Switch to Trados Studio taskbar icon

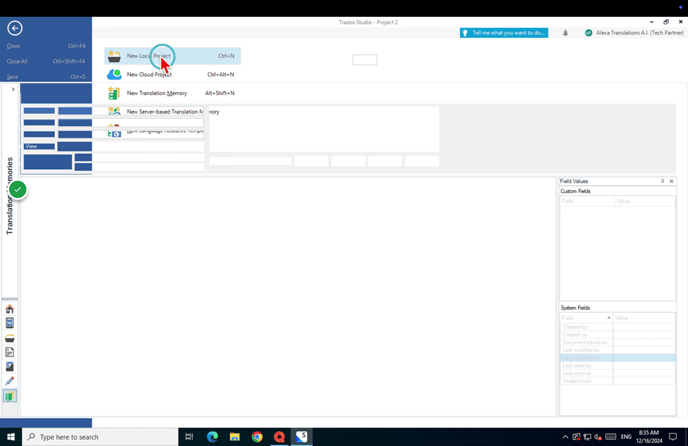tap(302, 437)
